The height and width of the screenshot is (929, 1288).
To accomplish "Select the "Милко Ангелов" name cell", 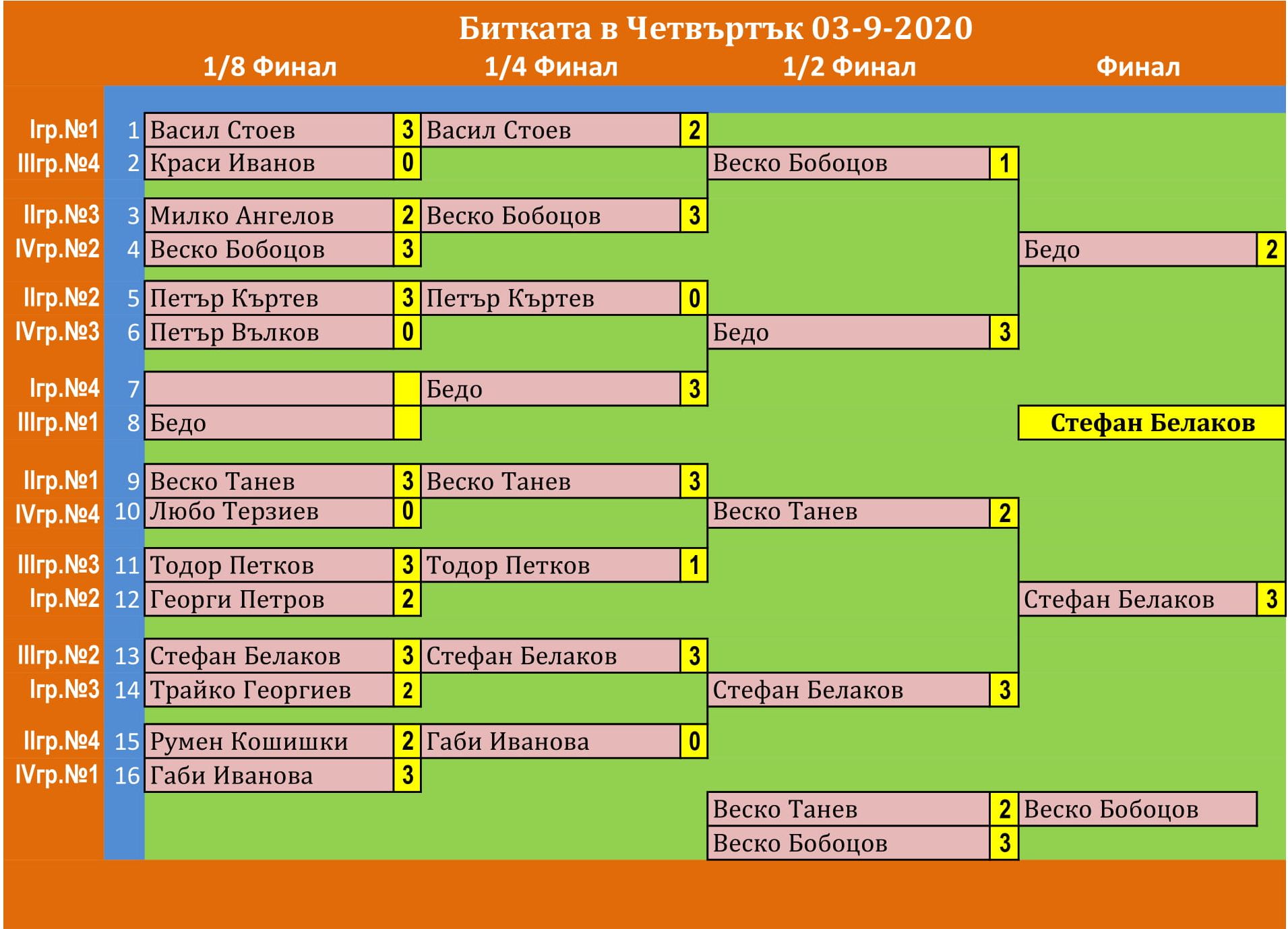I will point(269,216).
